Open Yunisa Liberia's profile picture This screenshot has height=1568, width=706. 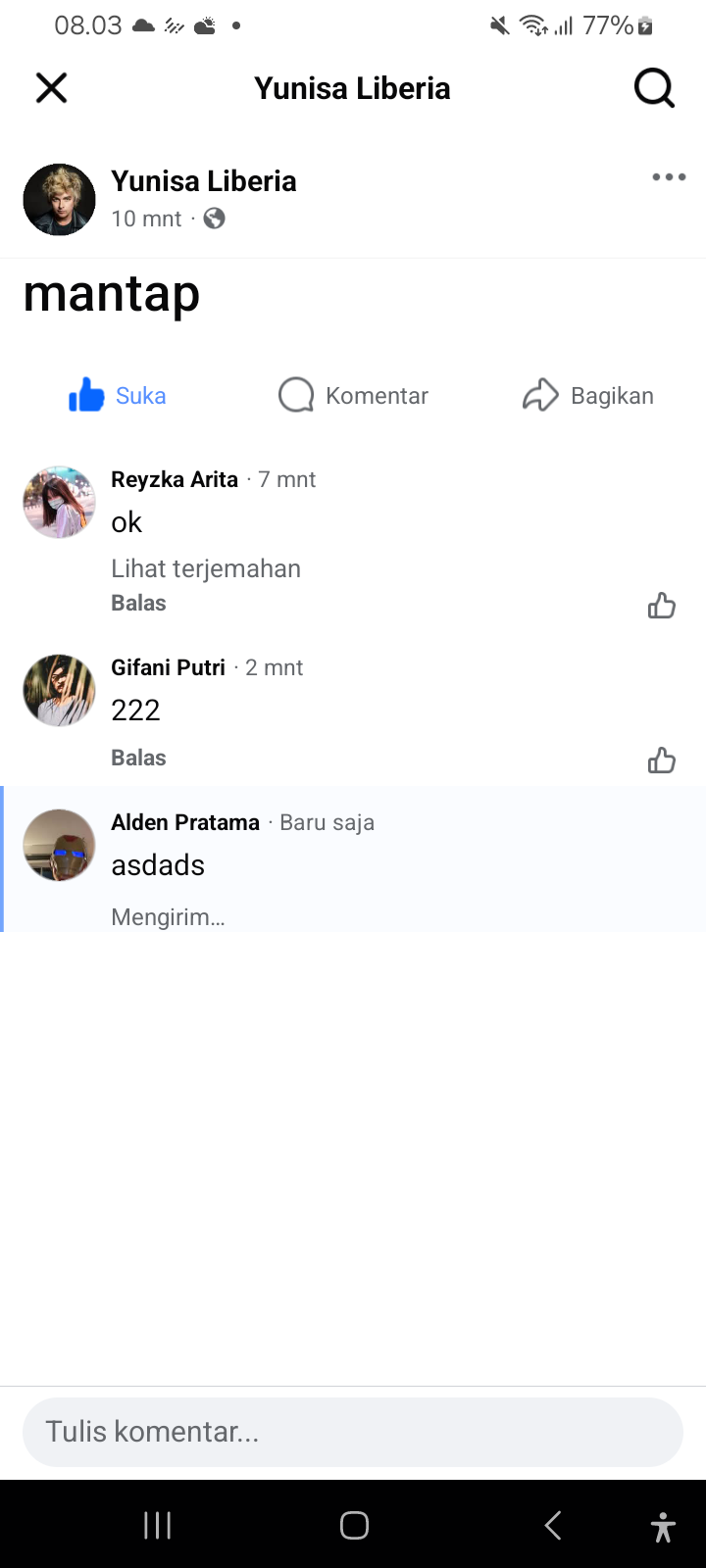point(59,200)
